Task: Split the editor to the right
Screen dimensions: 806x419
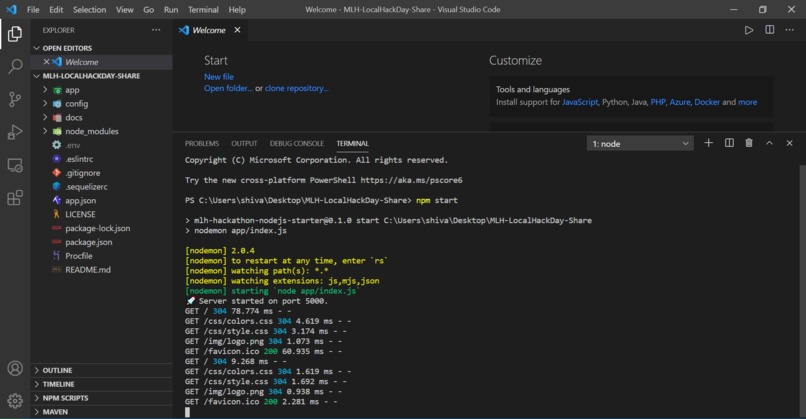Action: [770, 30]
